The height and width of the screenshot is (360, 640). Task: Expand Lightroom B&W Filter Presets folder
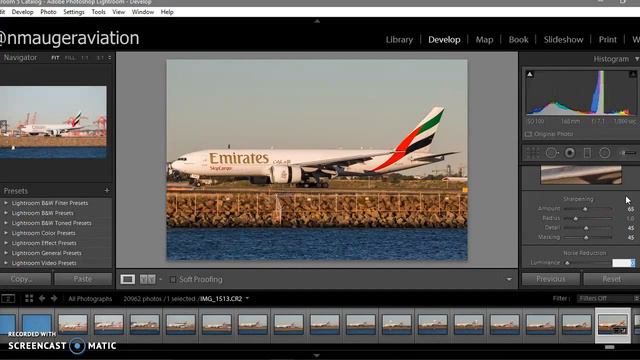pyautogui.click(x=6, y=203)
